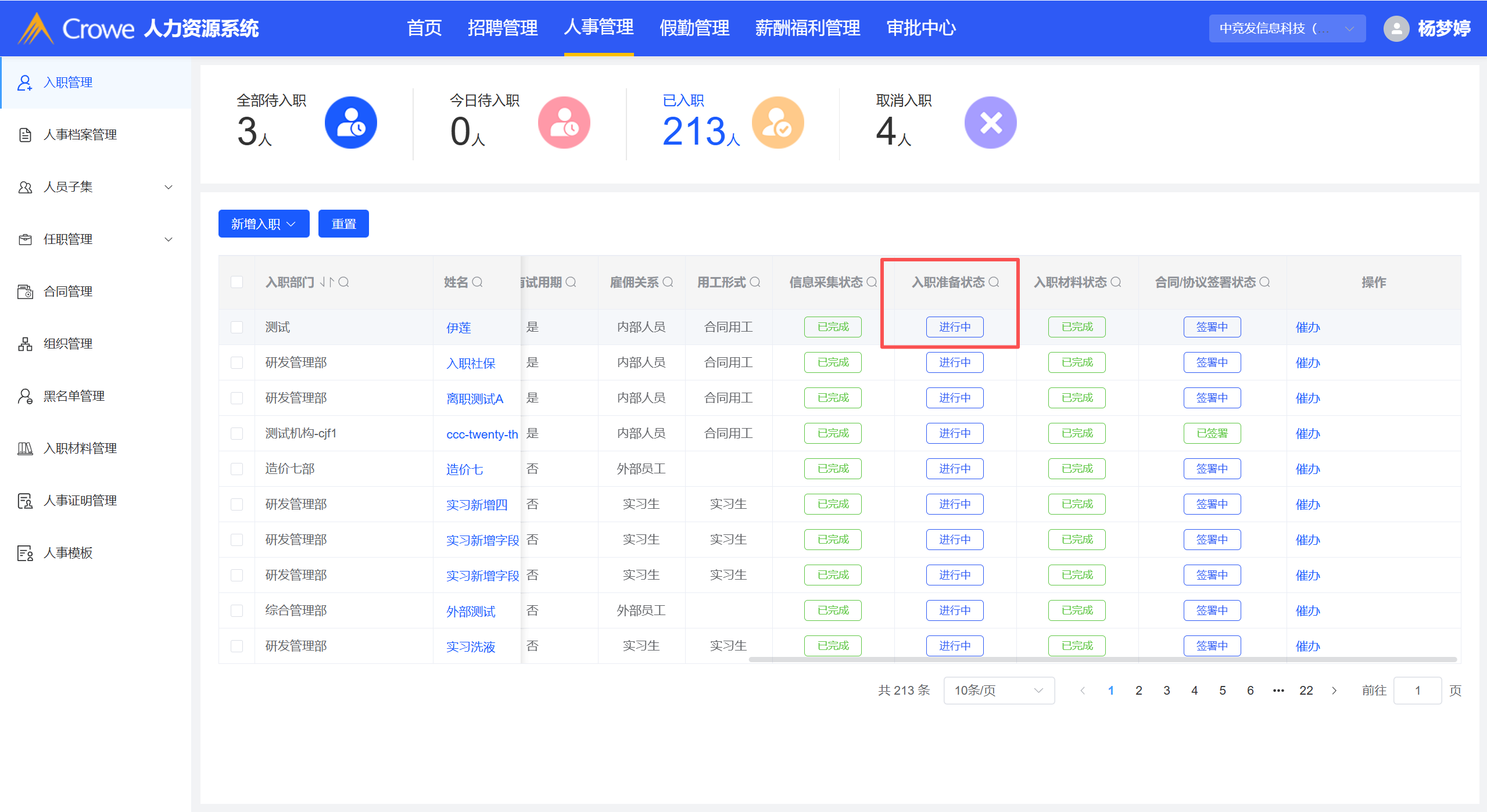Click sort icon in 入职部门 column header
The height and width of the screenshot is (812, 1487).
click(x=327, y=282)
